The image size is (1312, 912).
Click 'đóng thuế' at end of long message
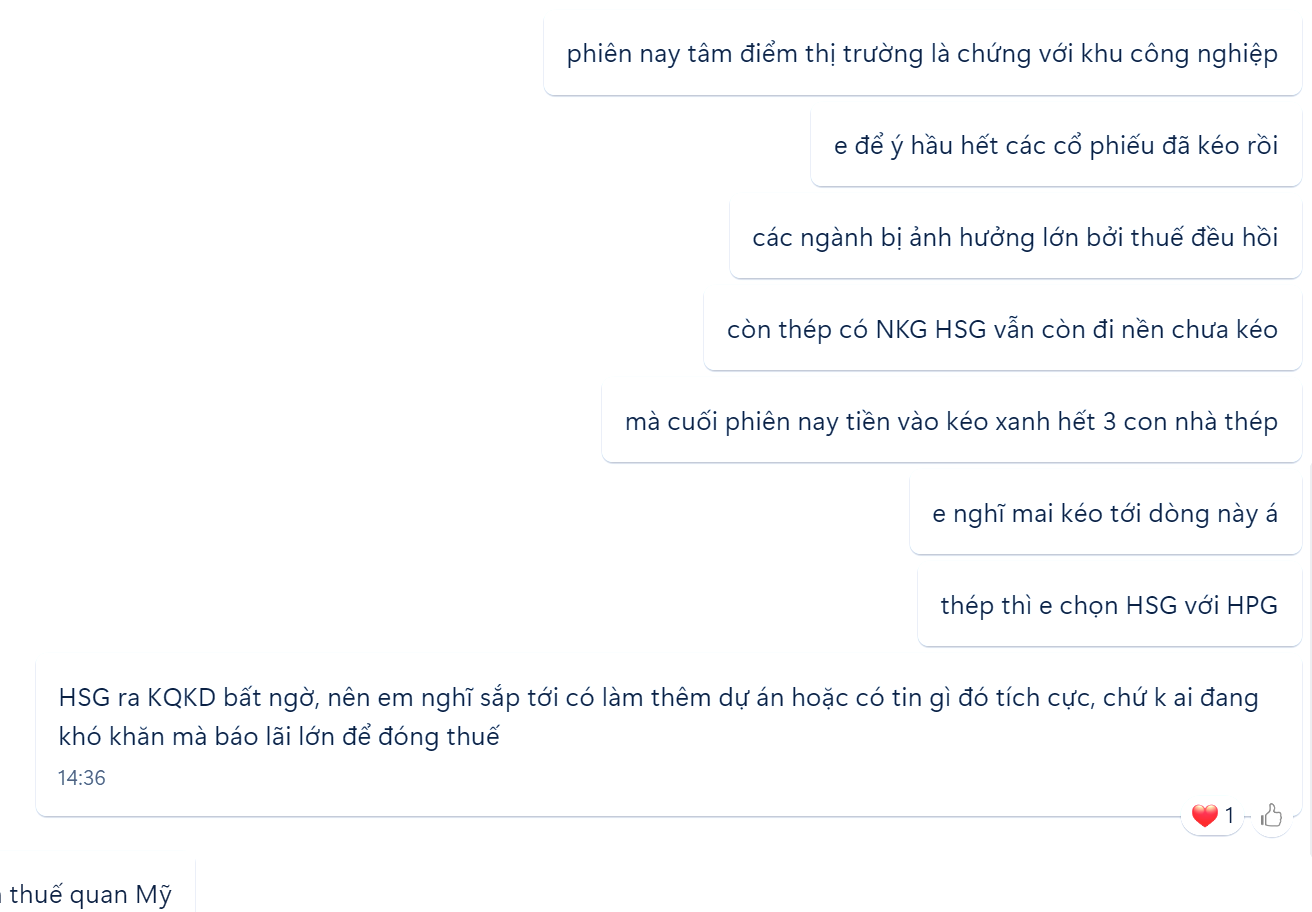453,739
